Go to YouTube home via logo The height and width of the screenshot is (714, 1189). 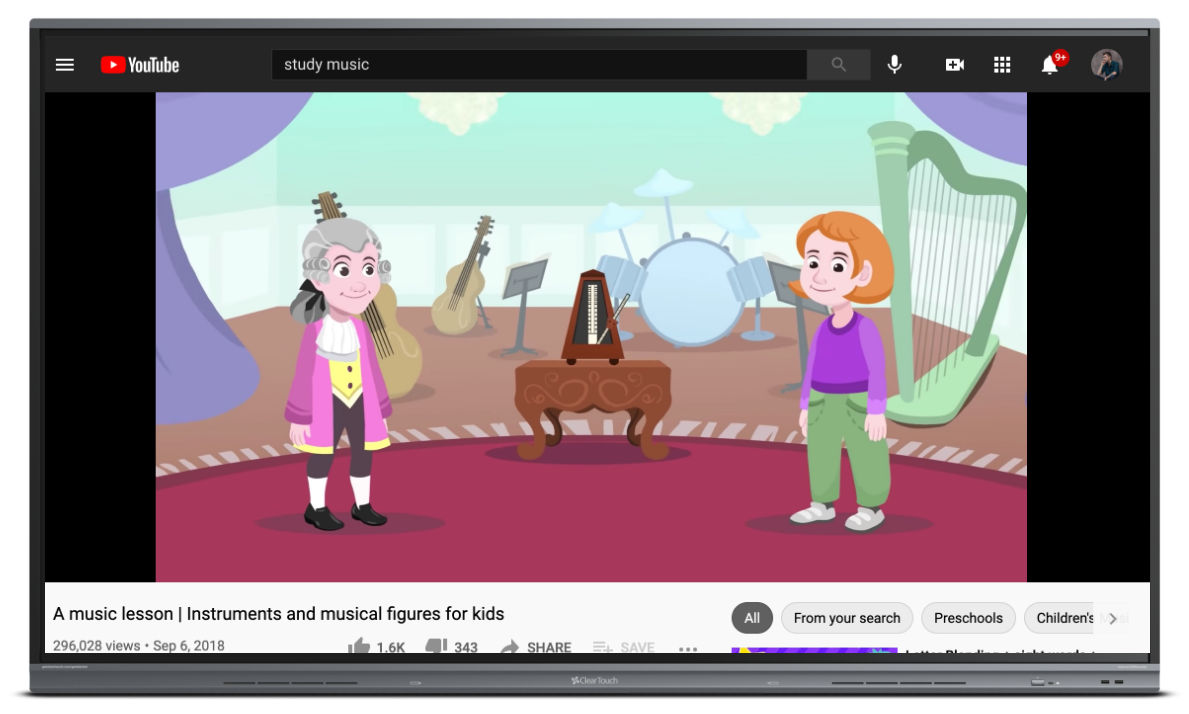(x=140, y=65)
